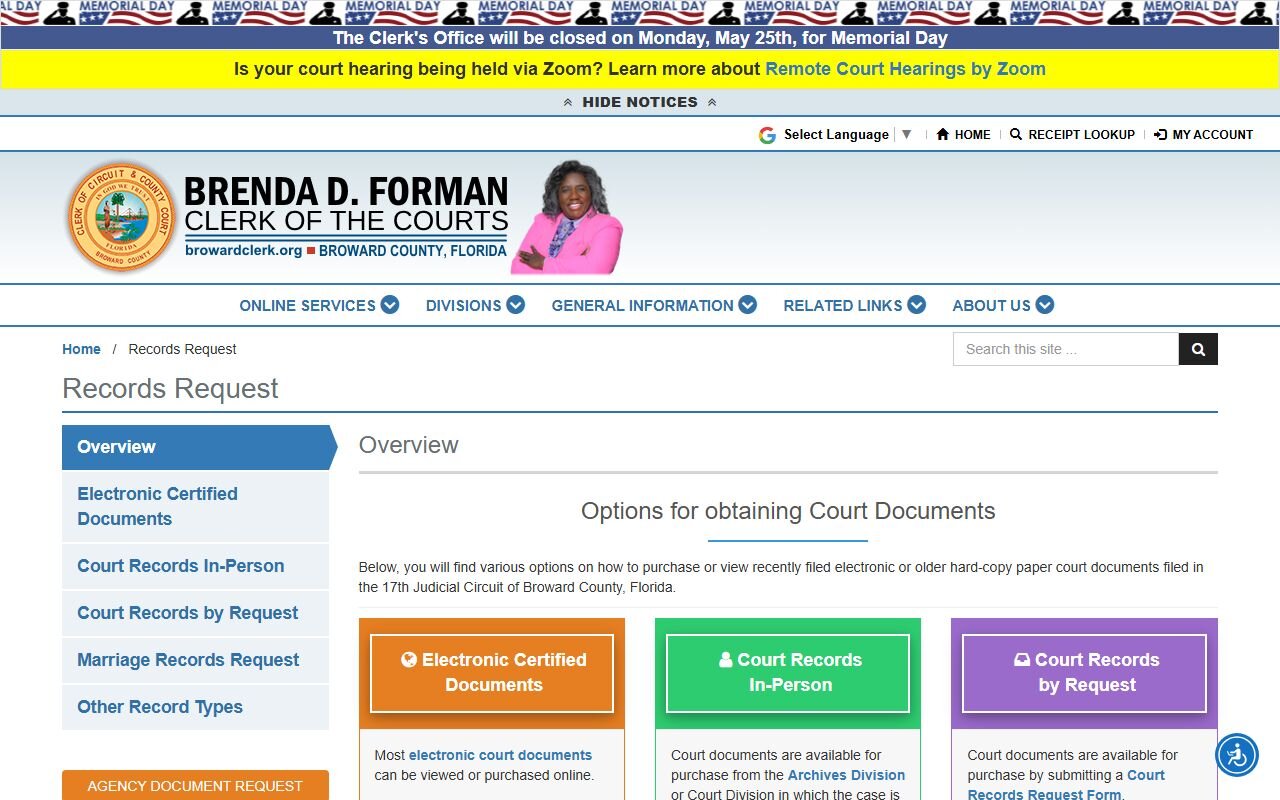Screen dimensions: 1280x800
Task: Click the HOME top navigation link
Action: [963, 134]
